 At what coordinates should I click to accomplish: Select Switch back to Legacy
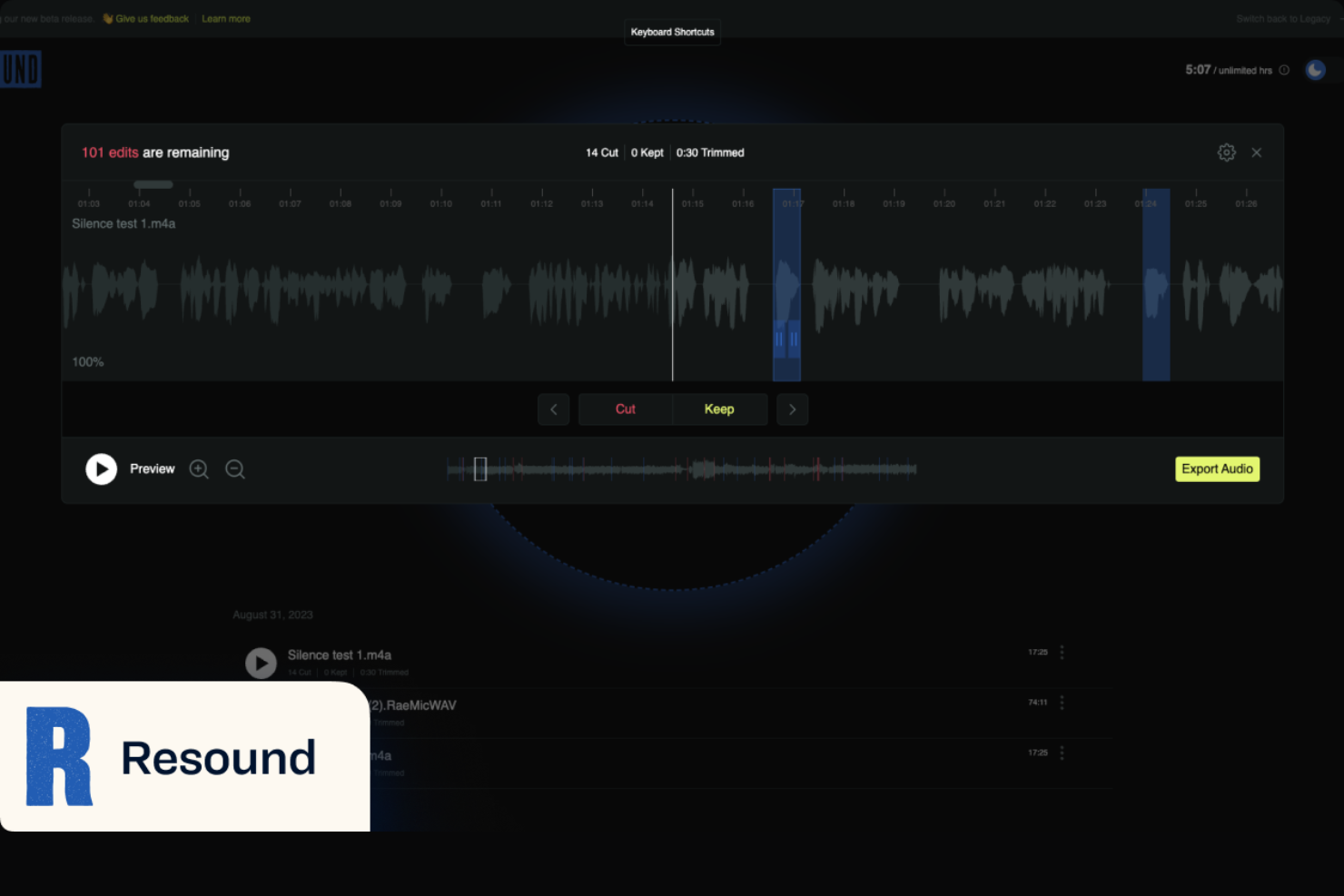pos(1282,18)
